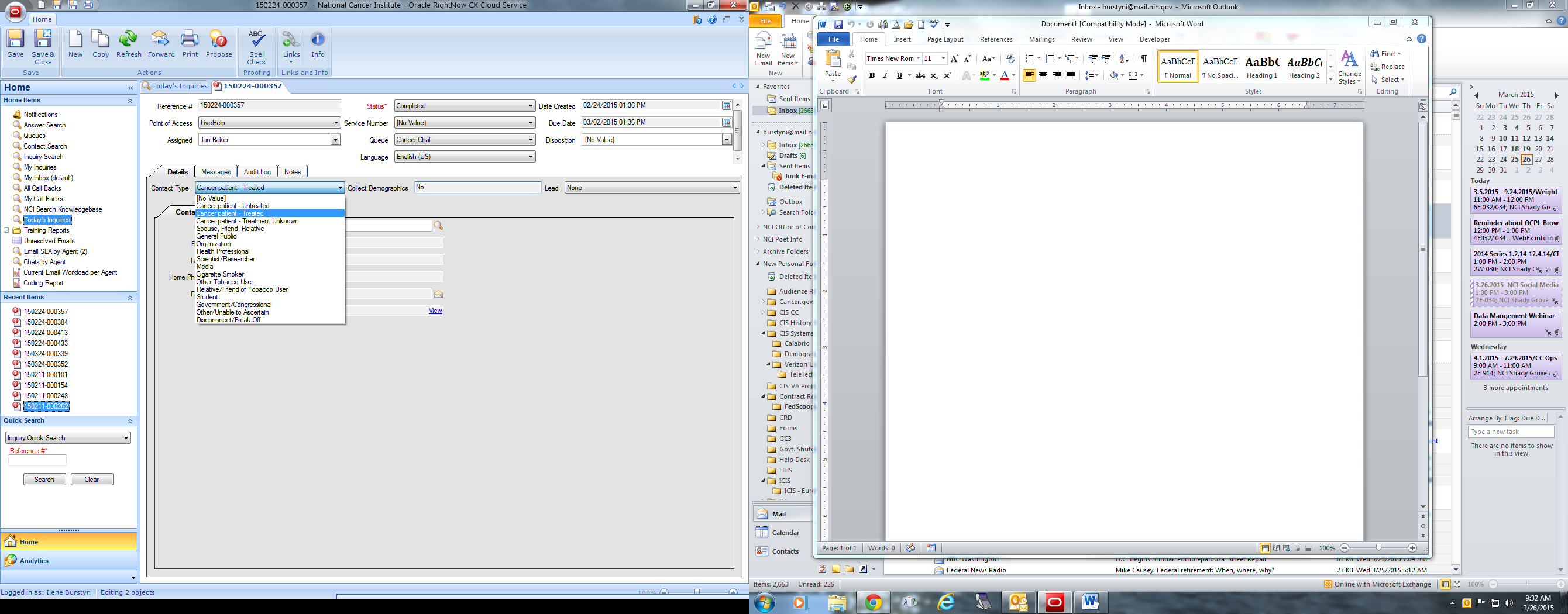
Task: Open the Word font name dropdown
Action: 918,58
